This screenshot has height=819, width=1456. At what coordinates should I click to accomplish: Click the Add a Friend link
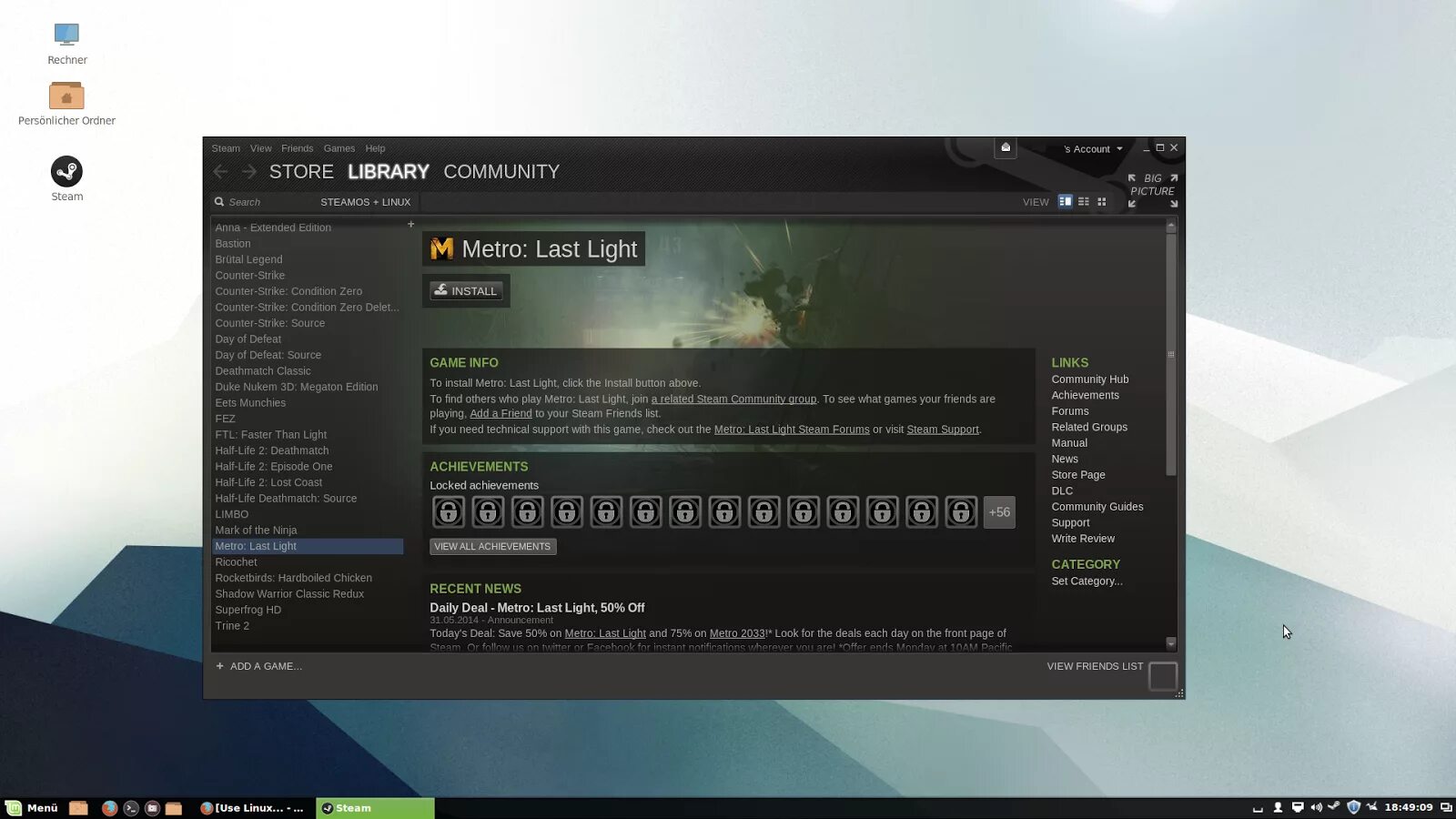pos(500,413)
